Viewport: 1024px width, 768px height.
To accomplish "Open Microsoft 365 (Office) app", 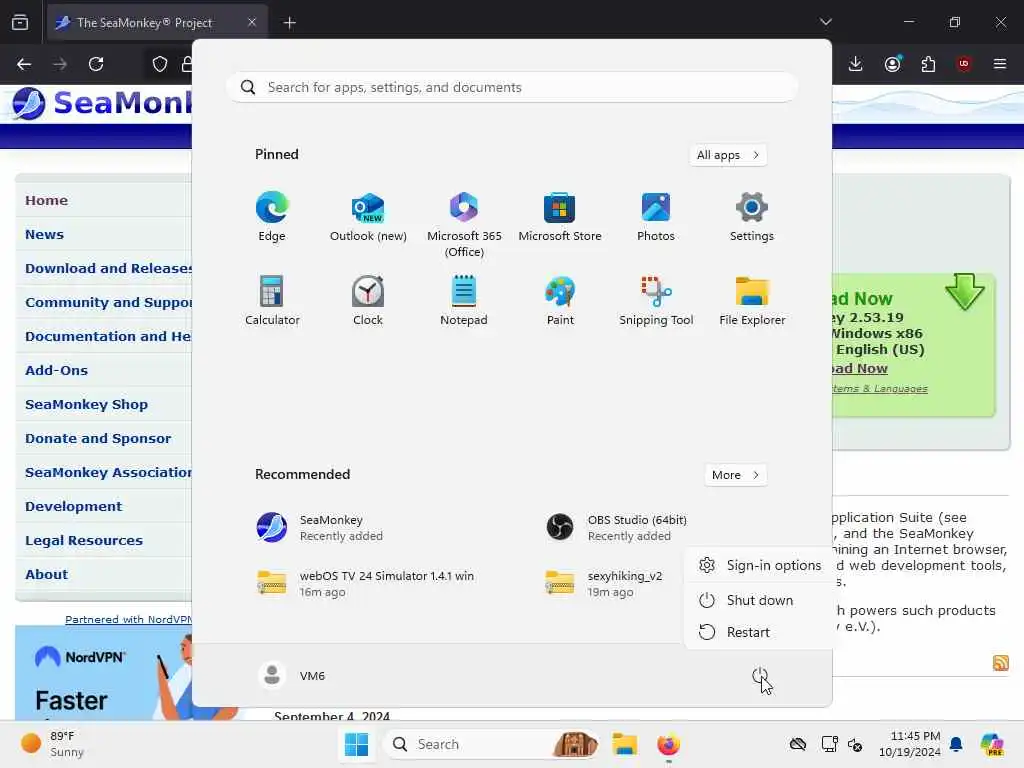I will click(464, 225).
